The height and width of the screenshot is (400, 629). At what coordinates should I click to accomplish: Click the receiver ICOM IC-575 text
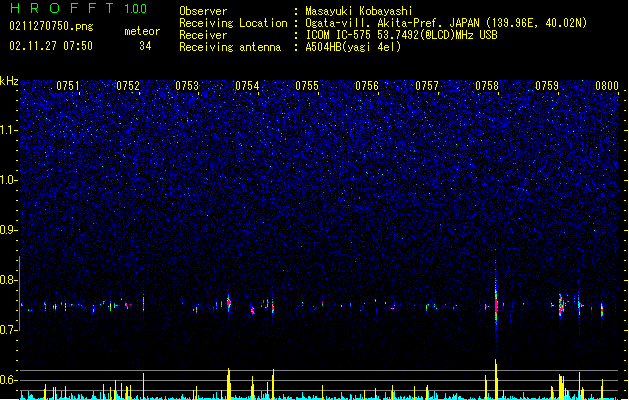pyautogui.click(x=402, y=35)
